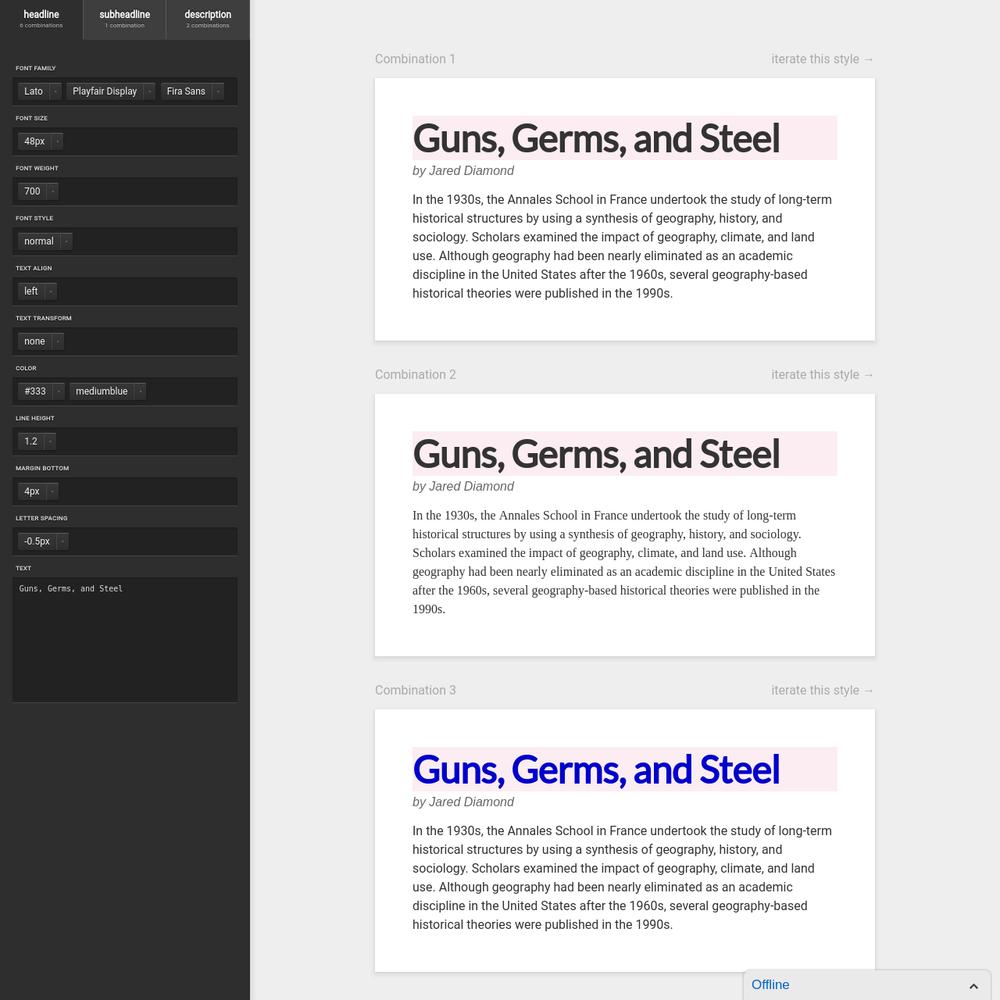1000x1000 pixels.
Task: Click the 'Combination 3' label
Action: (415, 690)
